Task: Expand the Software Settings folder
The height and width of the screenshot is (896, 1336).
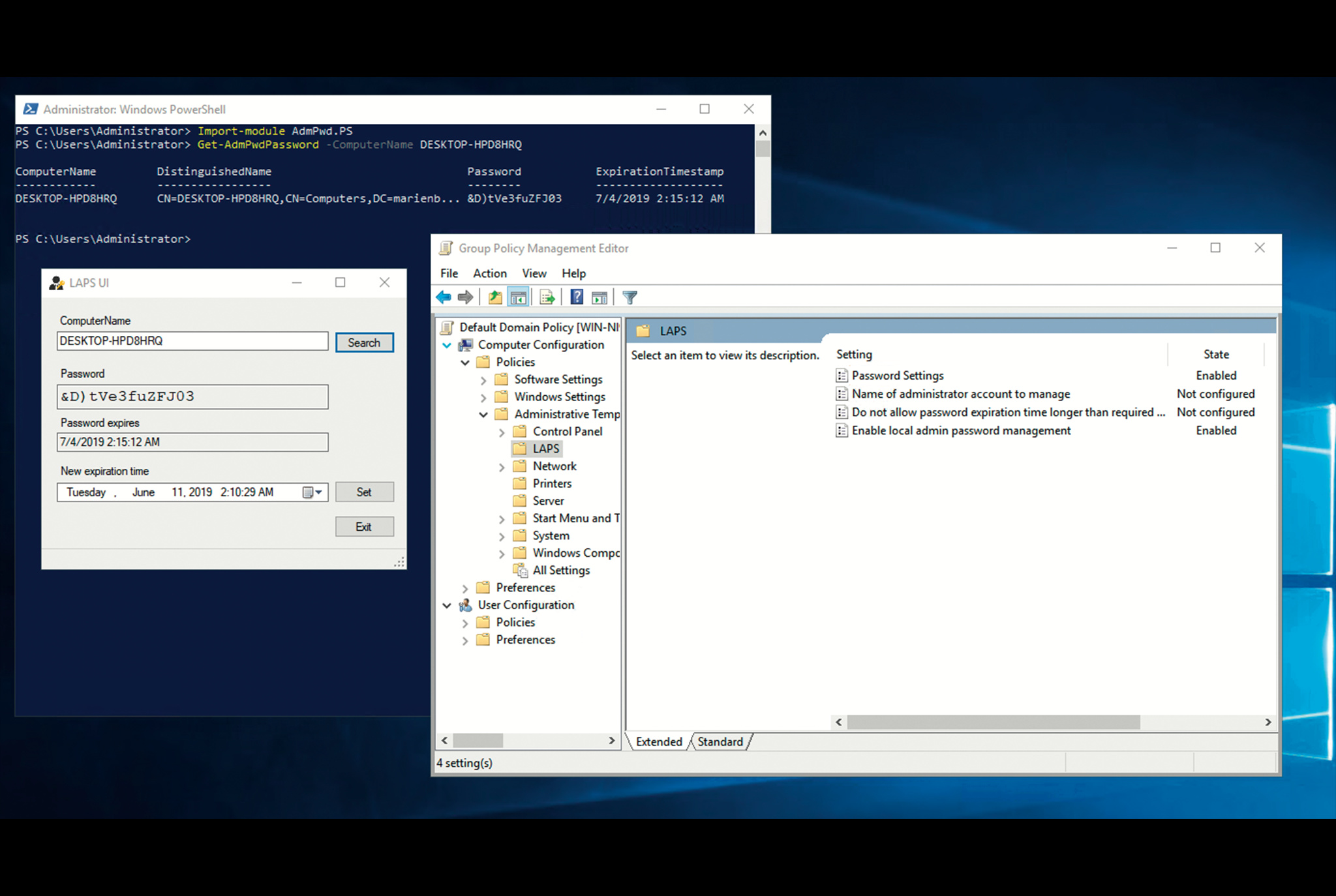Action: [483, 380]
